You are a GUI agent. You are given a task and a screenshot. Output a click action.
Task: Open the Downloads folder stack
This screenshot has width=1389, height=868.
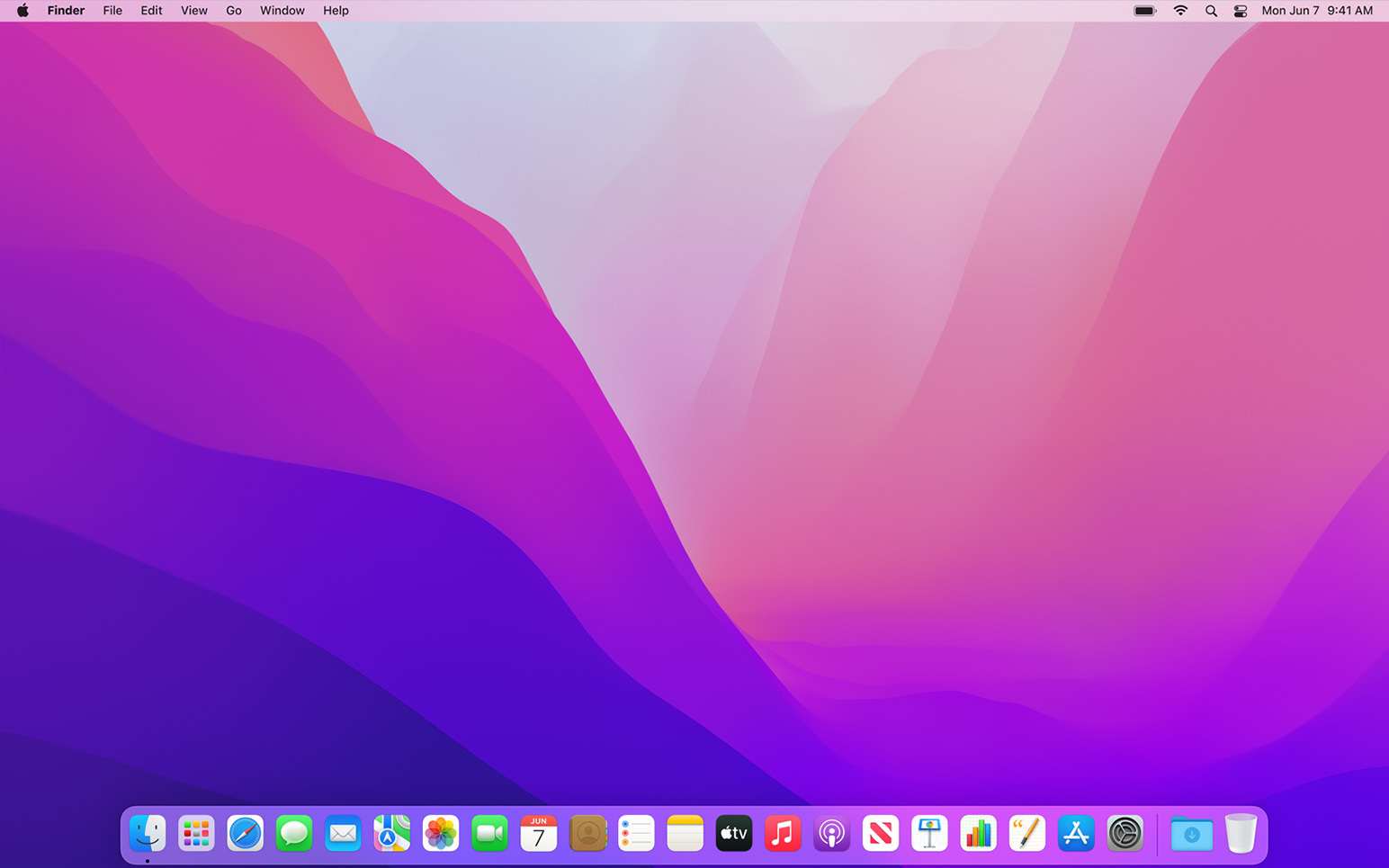tap(1191, 834)
